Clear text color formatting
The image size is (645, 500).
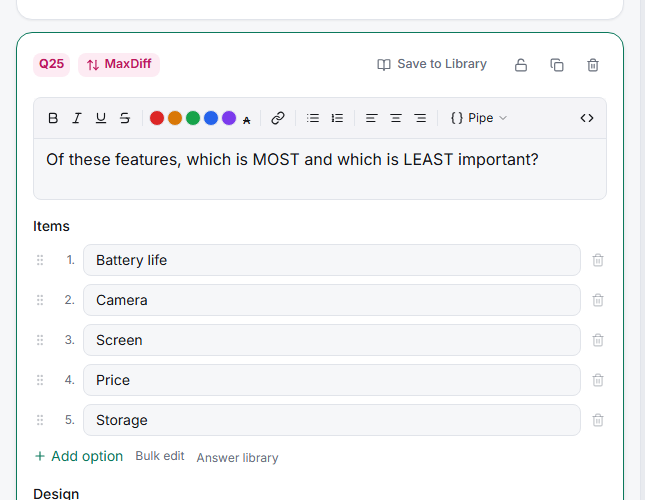tap(246, 120)
